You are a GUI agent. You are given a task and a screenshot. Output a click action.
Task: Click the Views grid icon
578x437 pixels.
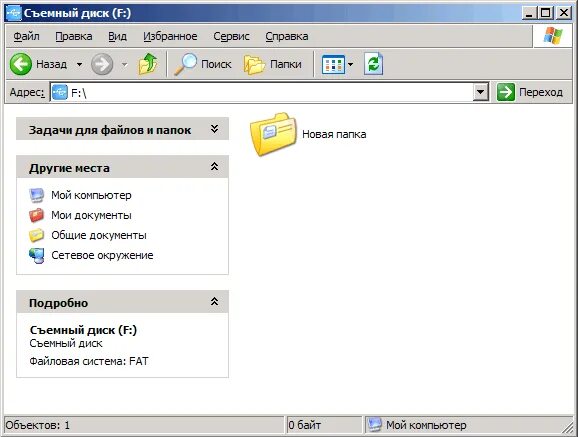333,65
